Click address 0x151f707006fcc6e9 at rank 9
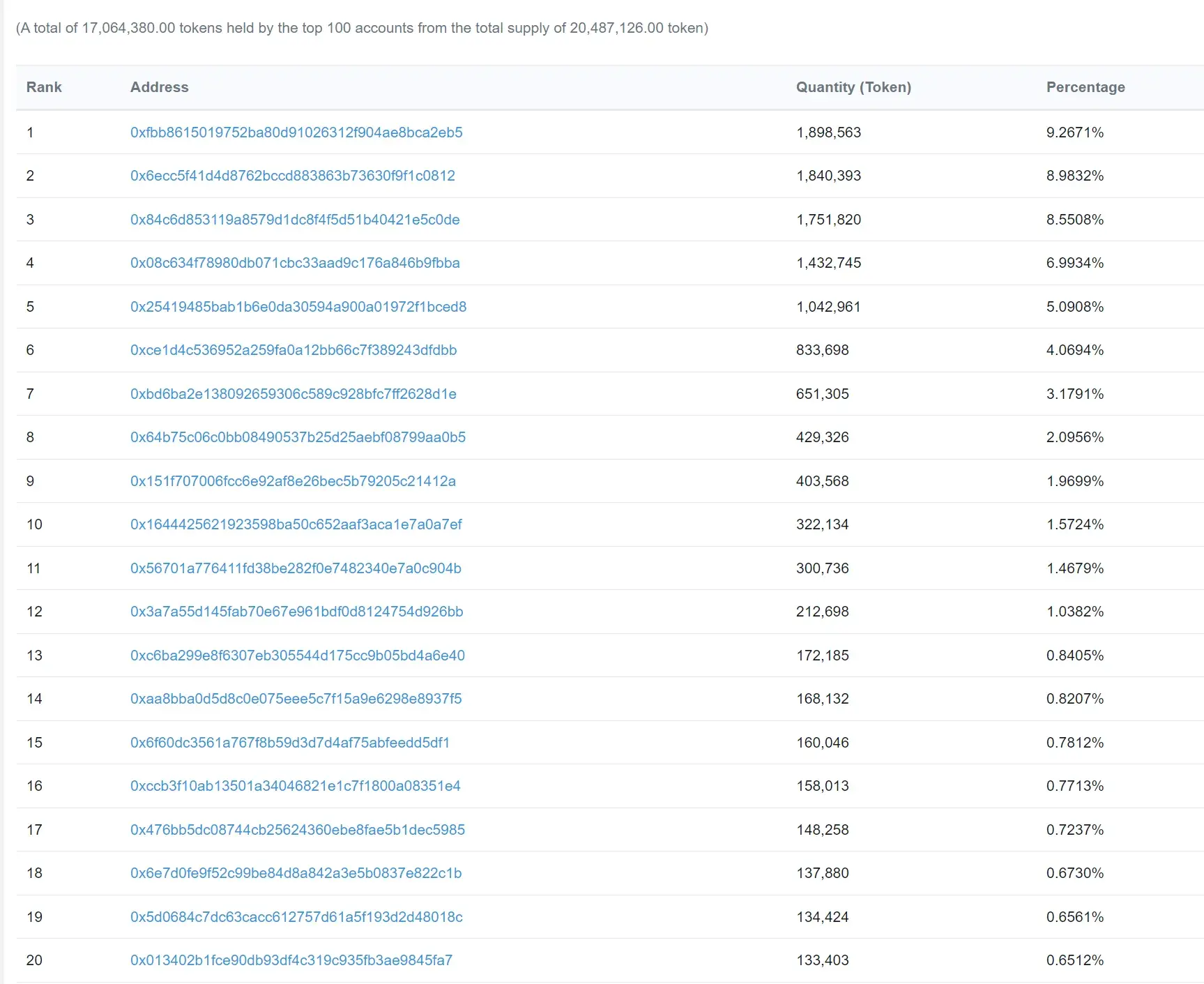 click(x=293, y=481)
